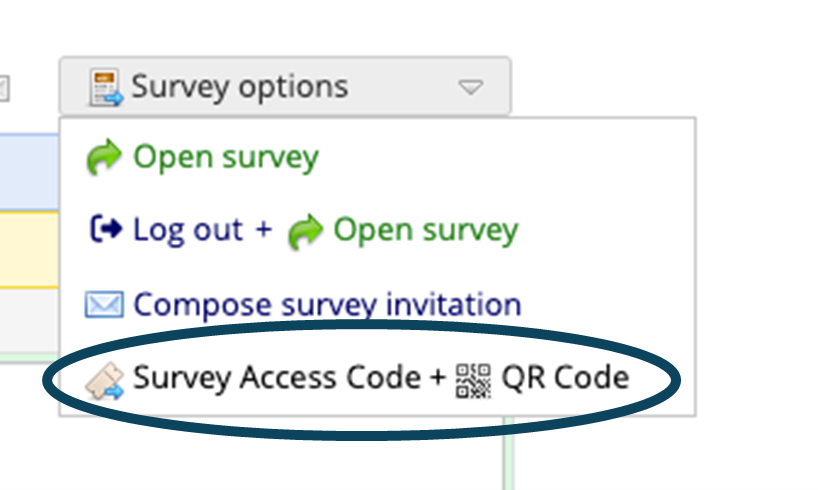Click the green arrow after Log out +
Viewport: 818px width, 490px height.
[305, 231]
